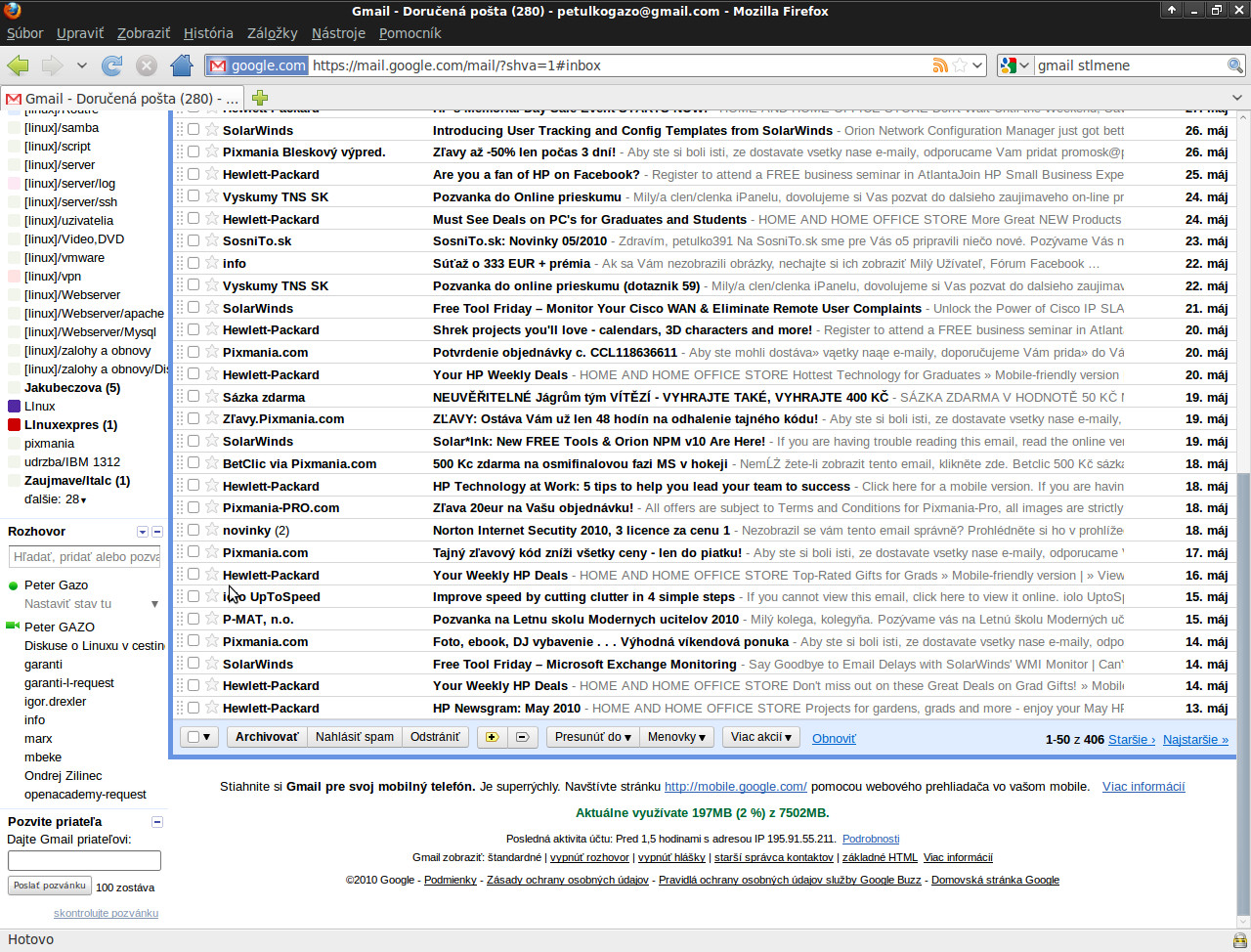Expand the Menovky dropdown
The height and width of the screenshot is (952, 1251).
pyautogui.click(x=677, y=737)
